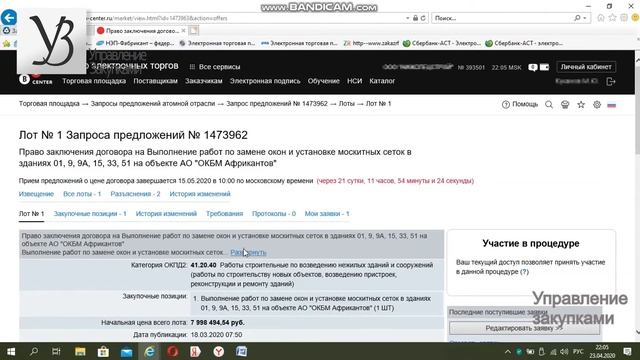Show hidden system tray icons
This screenshot has height=360, width=640.
coord(508,351)
